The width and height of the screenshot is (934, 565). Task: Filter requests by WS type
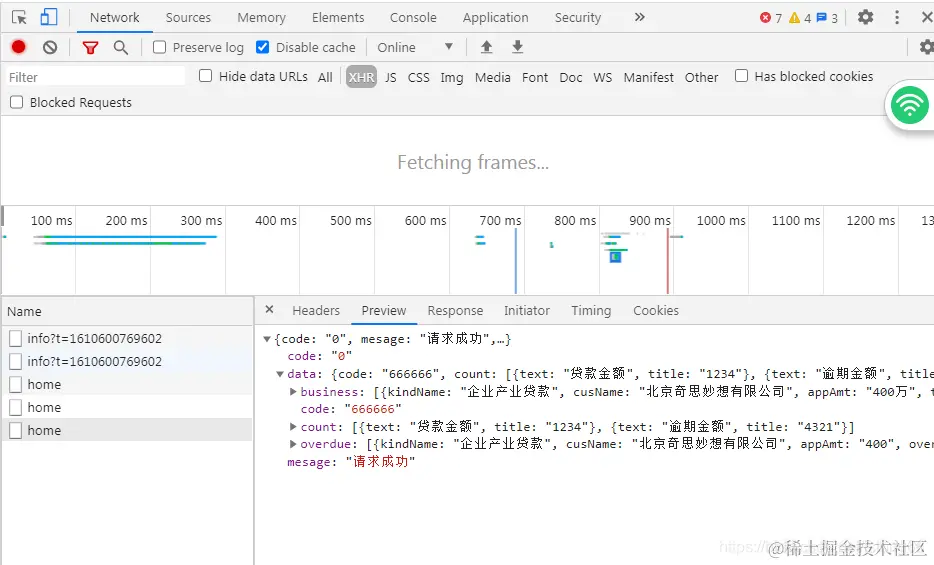tap(602, 77)
